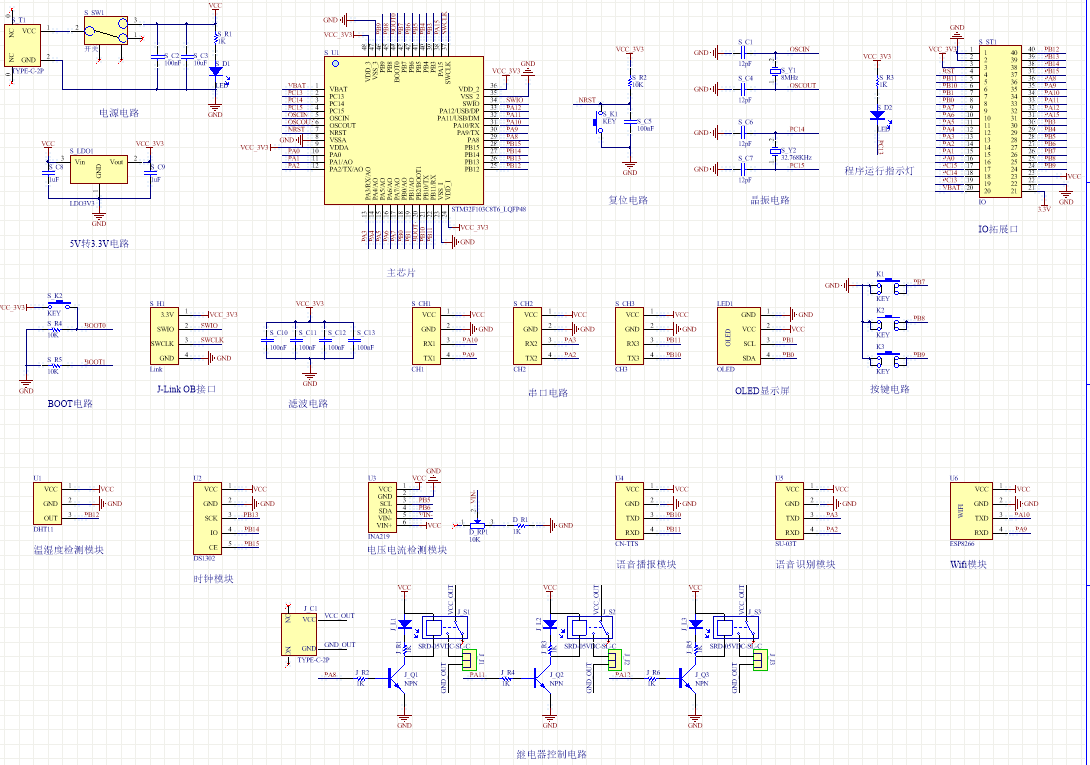Screen dimensions: 1090x765
Task: Select the U3 INA219 module block
Action: [x=382, y=508]
